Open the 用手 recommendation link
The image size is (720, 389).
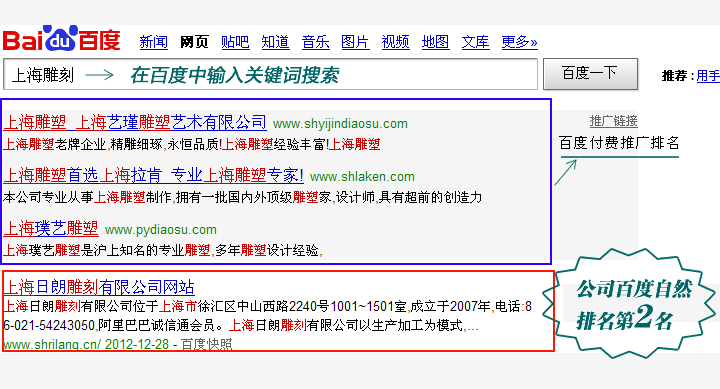(708, 75)
